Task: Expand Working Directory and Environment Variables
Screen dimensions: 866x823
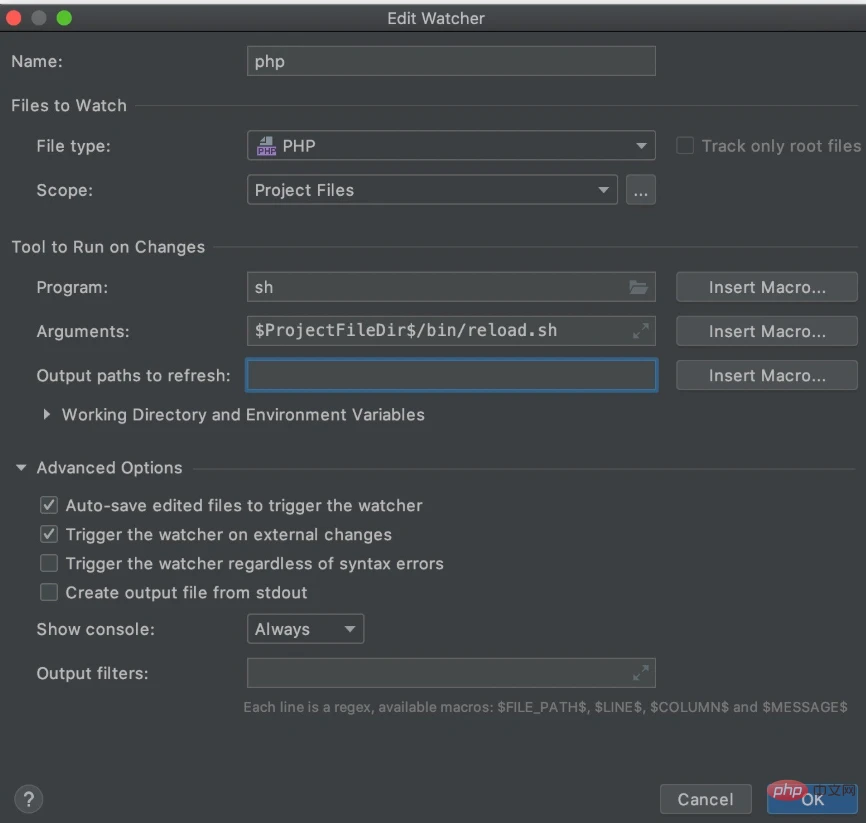Action: tap(47, 414)
